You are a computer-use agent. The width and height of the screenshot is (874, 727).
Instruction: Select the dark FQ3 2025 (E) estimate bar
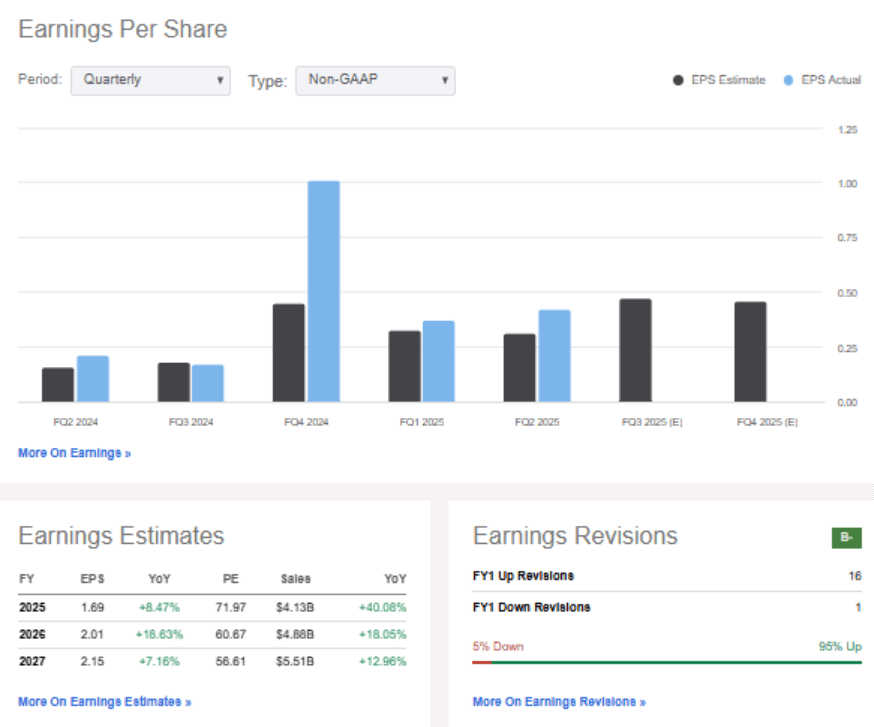pos(635,350)
